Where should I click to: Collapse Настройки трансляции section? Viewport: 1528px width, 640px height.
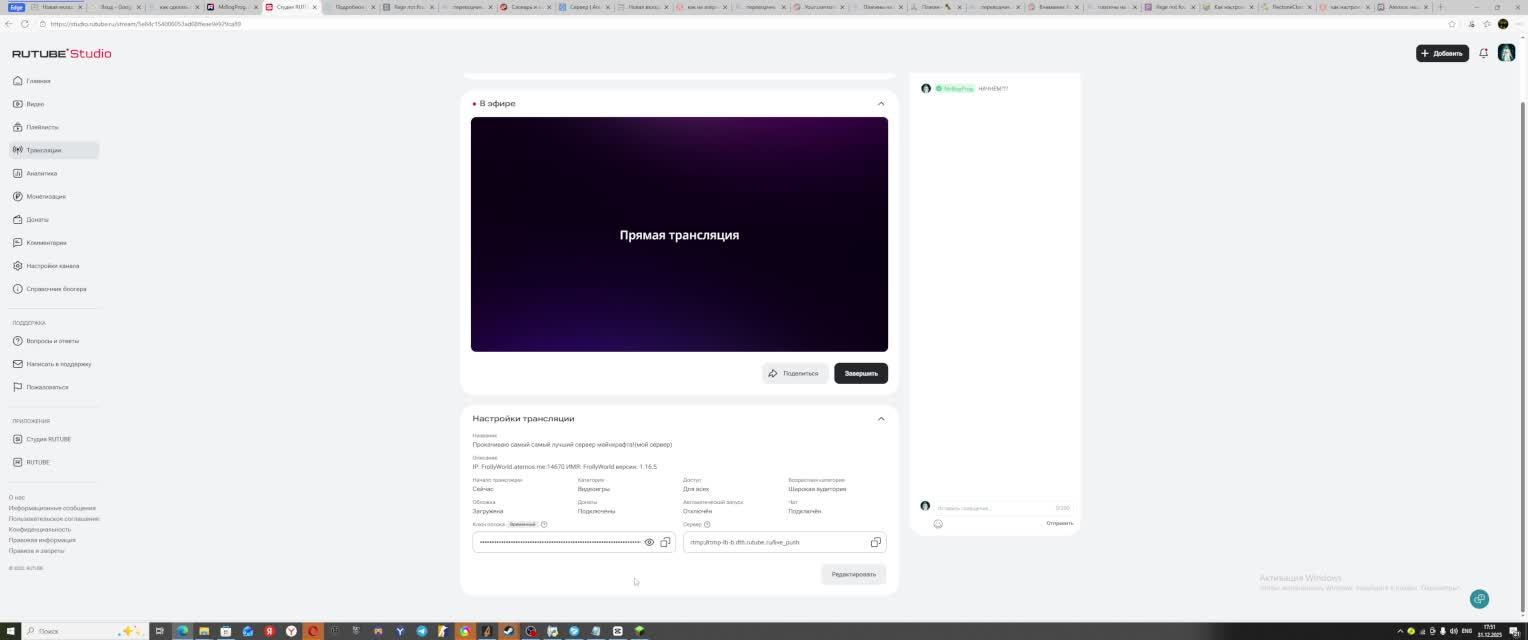coord(881,419)
